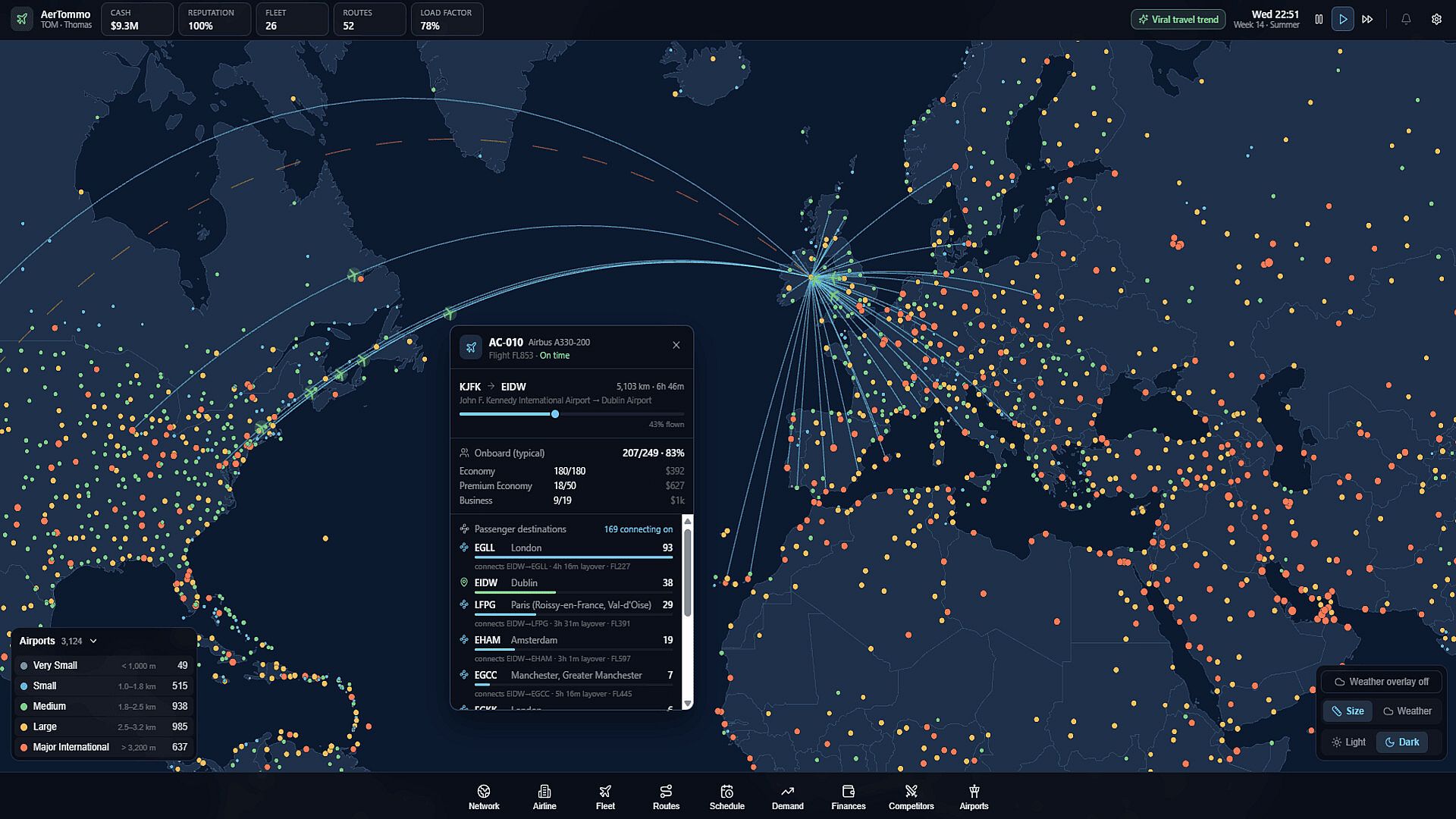The height and width of the screenshot is (819, 1456).
Task: Toggle Large airports filter
Action: point(105,727)
